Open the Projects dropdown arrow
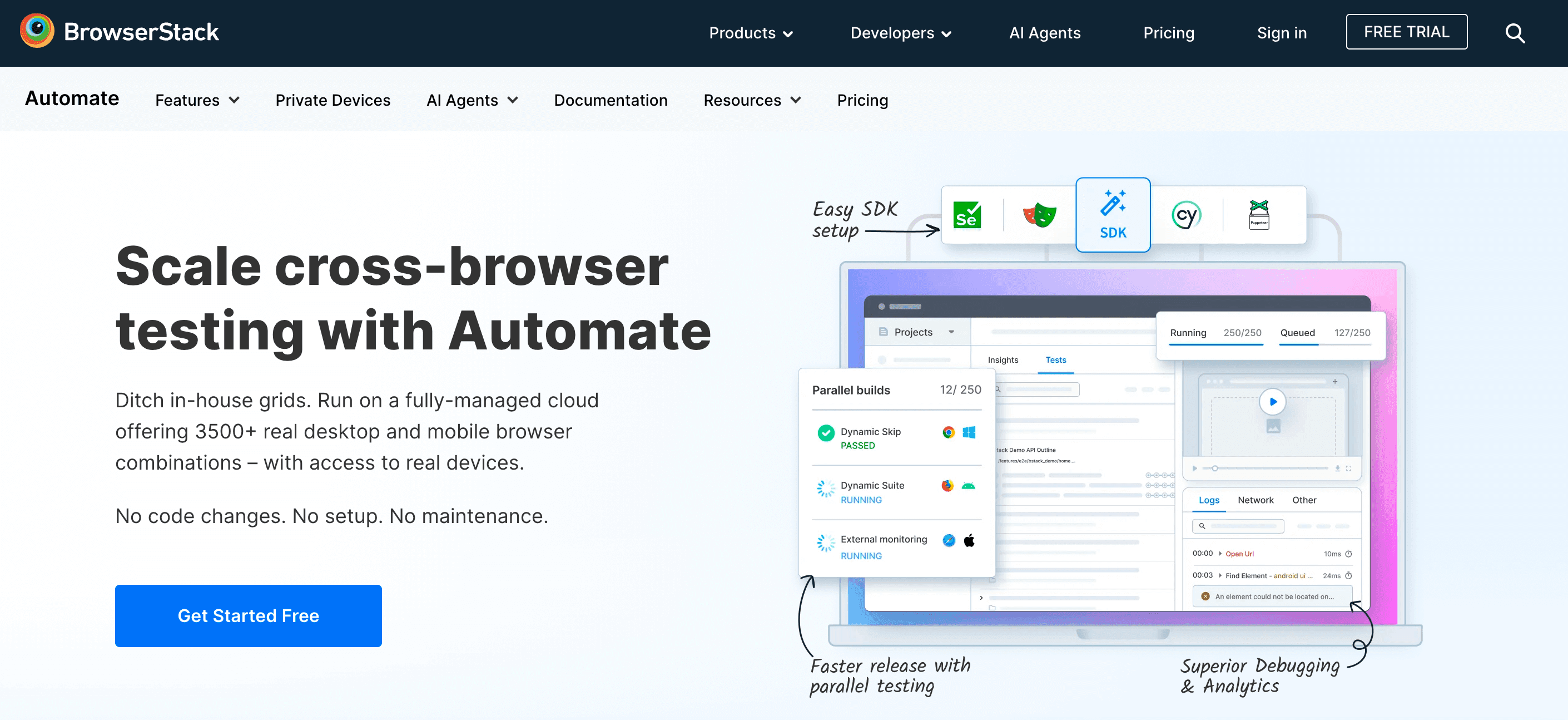The width and height of the screenshot is (1568, 720). pos(951,332)
